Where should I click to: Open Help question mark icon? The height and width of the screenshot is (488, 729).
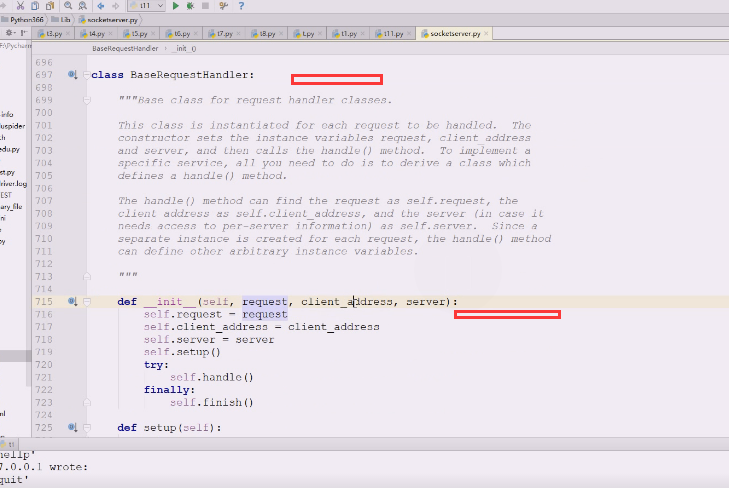pyautogui.click(x=241, y=6)
